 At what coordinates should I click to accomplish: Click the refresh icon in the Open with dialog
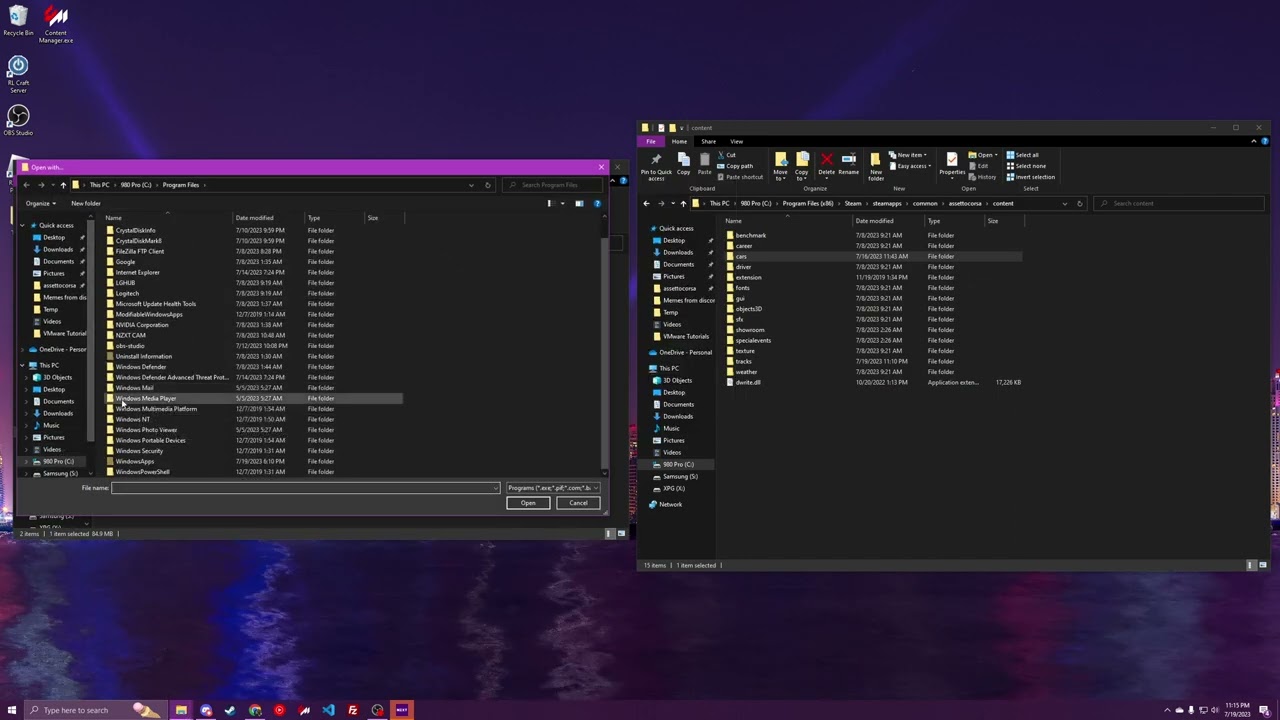click(487, 185)
